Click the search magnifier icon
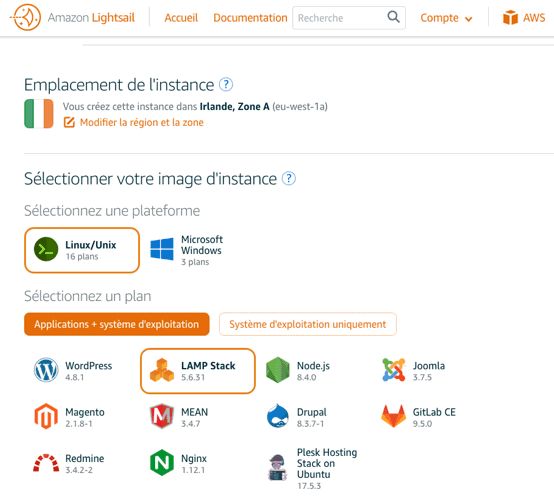554x500 pixels. (393, 17)
